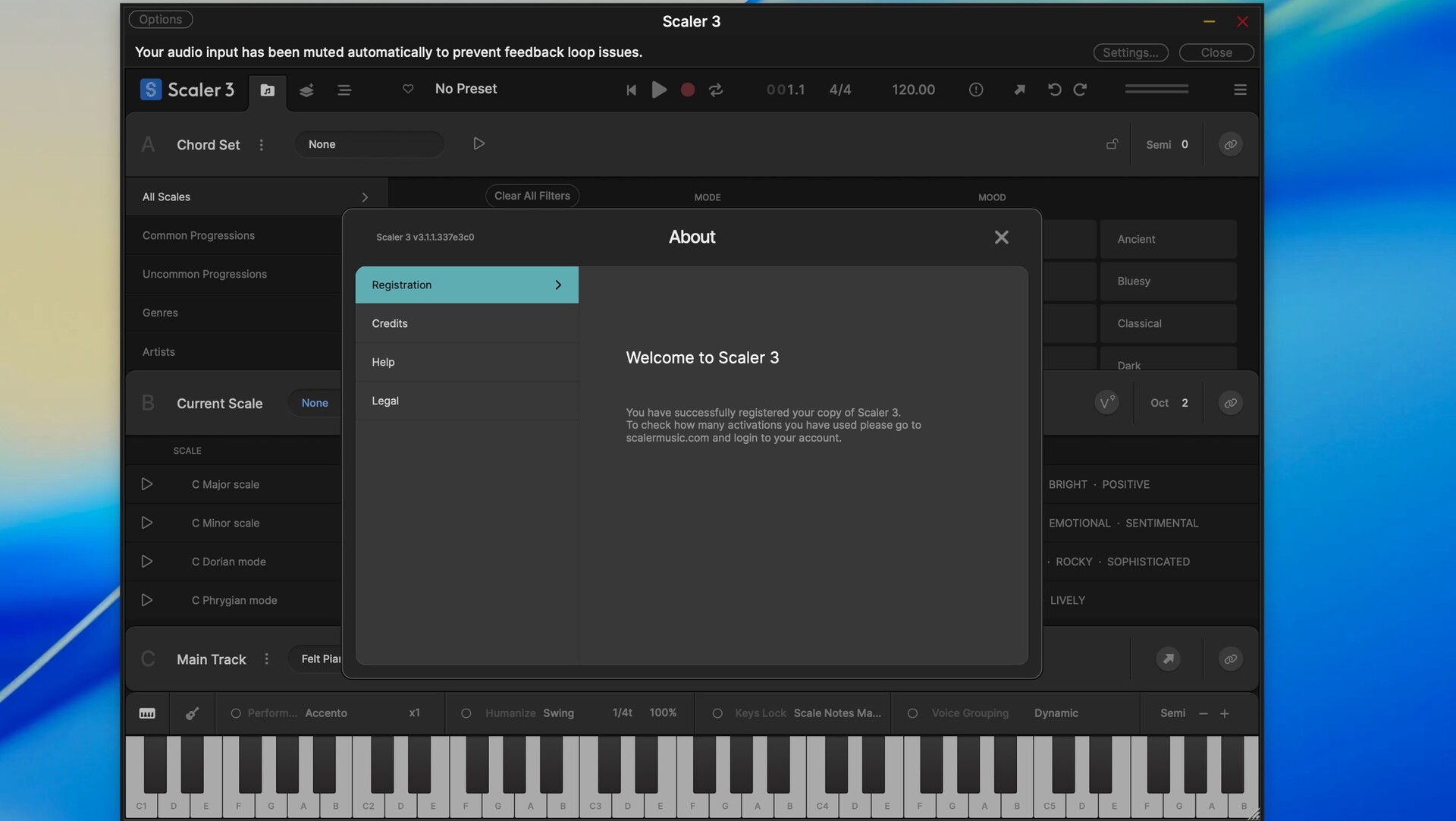Open the No Preset selector

point(466,89)
